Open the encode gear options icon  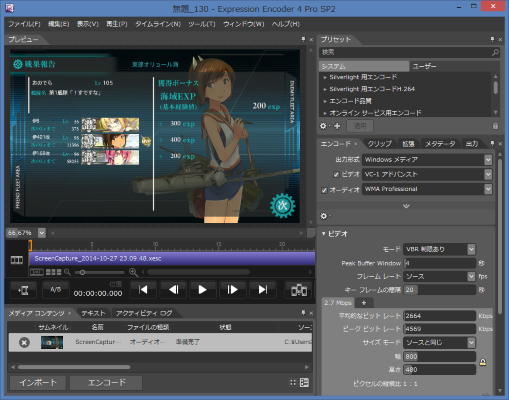click(324, 216)
